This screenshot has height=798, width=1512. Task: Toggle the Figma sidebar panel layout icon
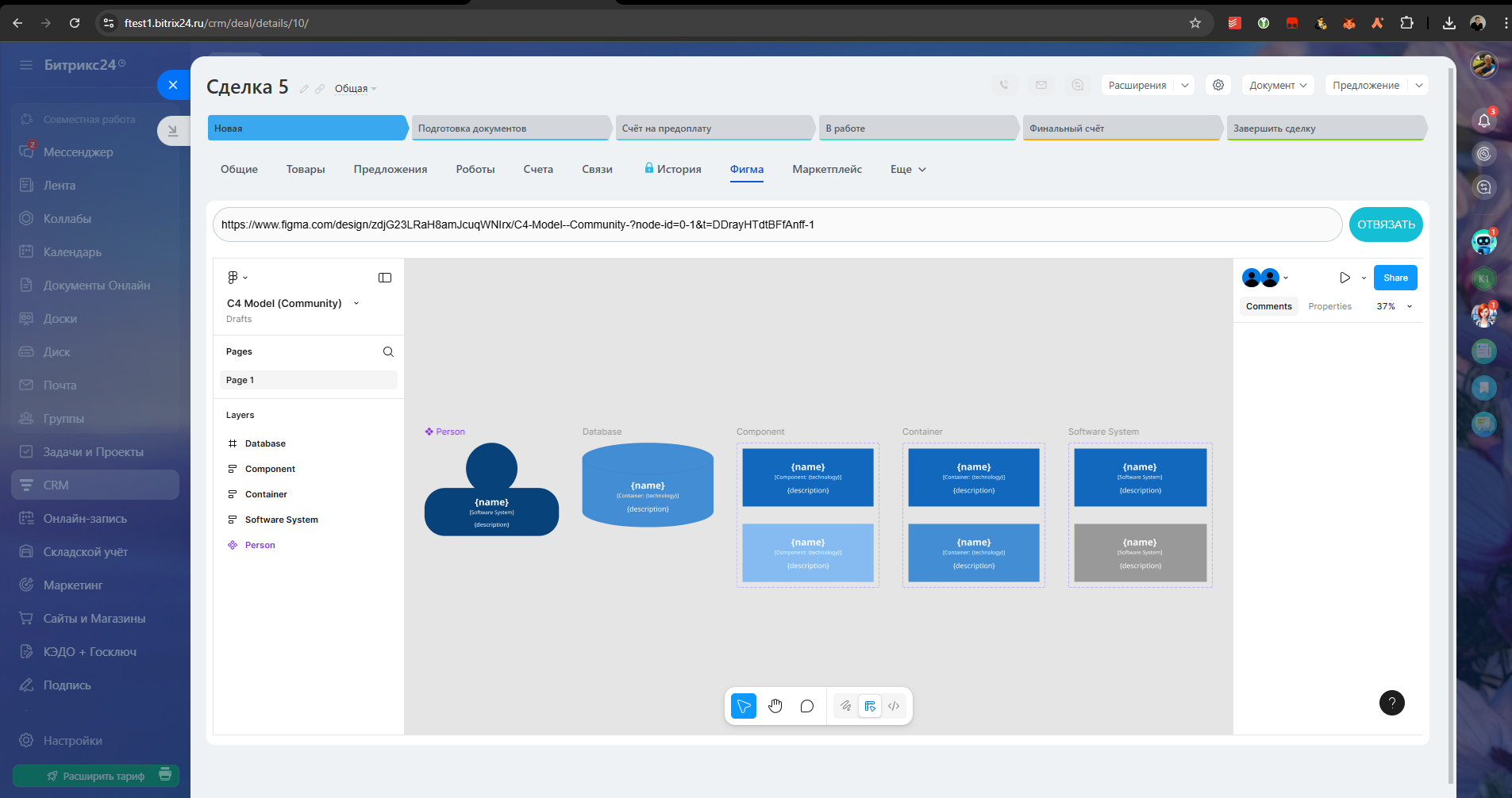(x=385, y=278)
